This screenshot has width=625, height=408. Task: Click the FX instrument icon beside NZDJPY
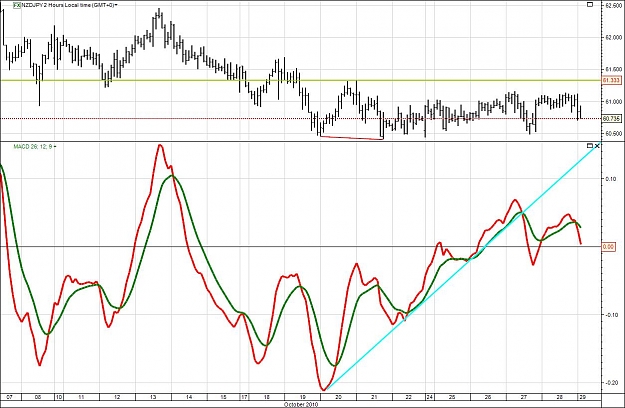coord(17,5)
